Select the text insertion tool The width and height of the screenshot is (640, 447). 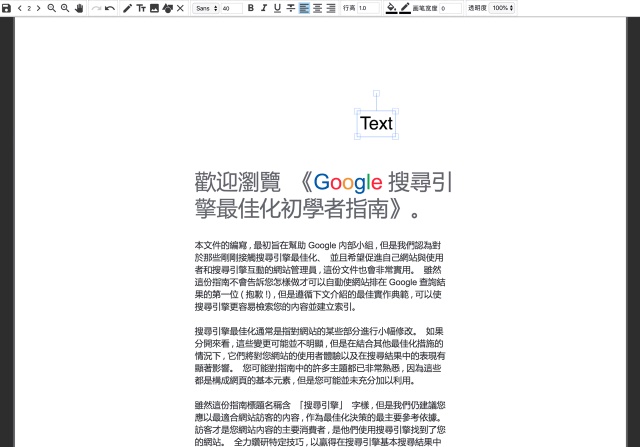point(141,8)
